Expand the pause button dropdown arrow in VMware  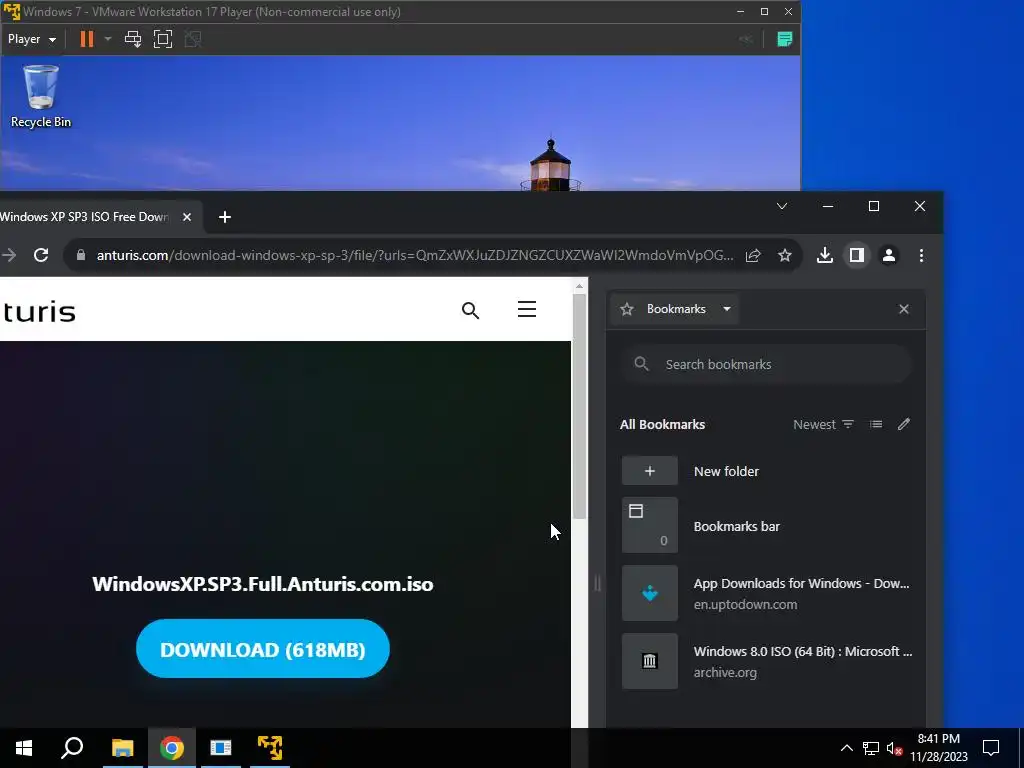(x=108, y=39)
